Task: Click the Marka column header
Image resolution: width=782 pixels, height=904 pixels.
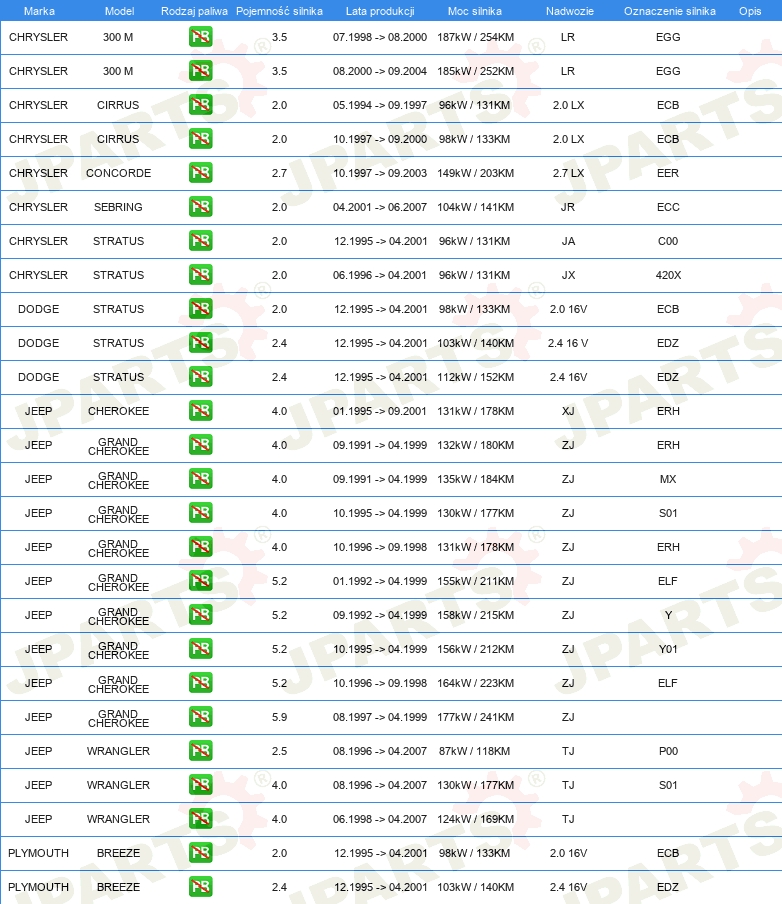Action: (39, 11)
